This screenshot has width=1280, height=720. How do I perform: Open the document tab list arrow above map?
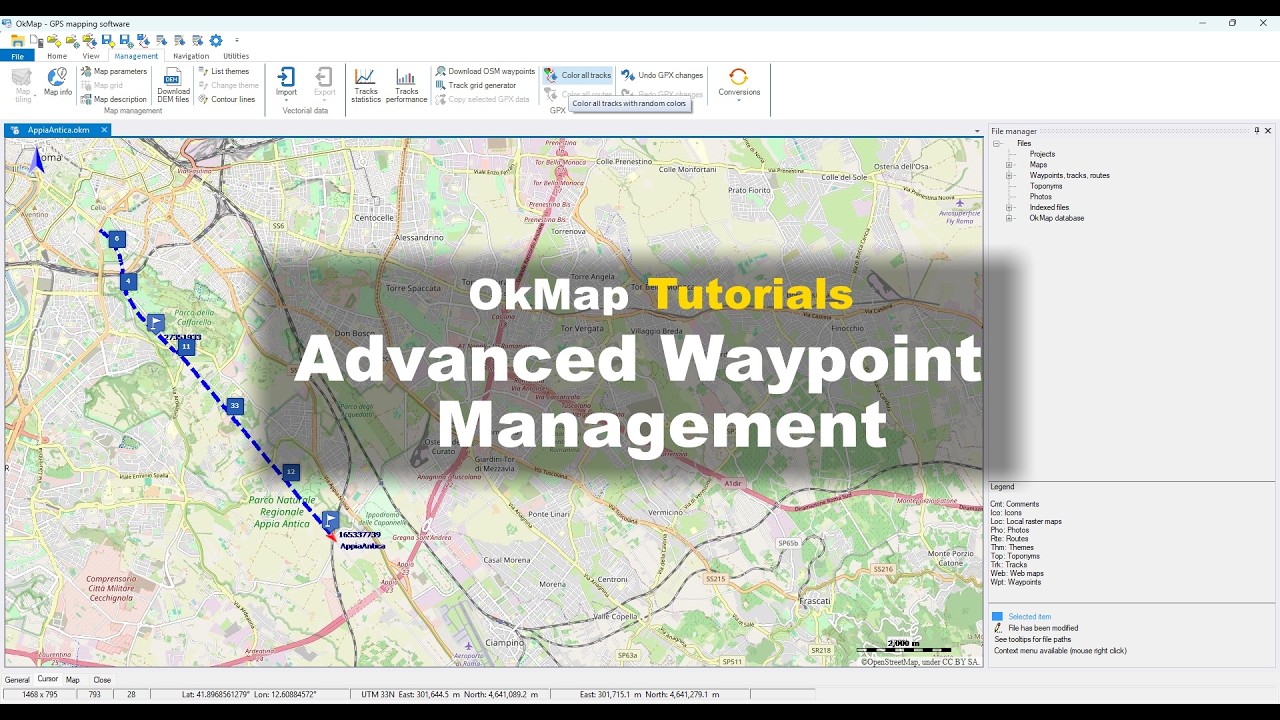tap(977, 131)
